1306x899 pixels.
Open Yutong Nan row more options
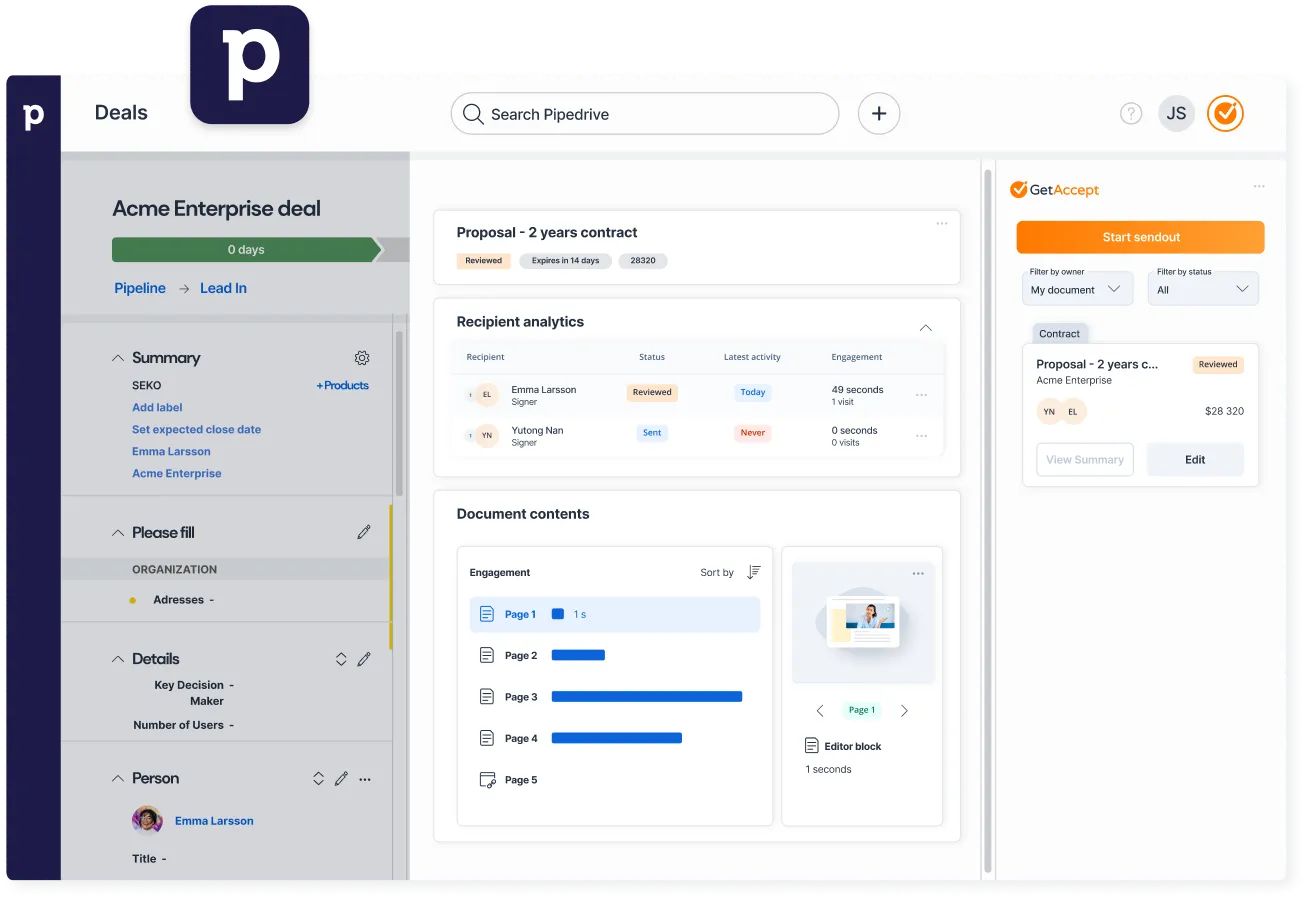(x=921, y=436)
